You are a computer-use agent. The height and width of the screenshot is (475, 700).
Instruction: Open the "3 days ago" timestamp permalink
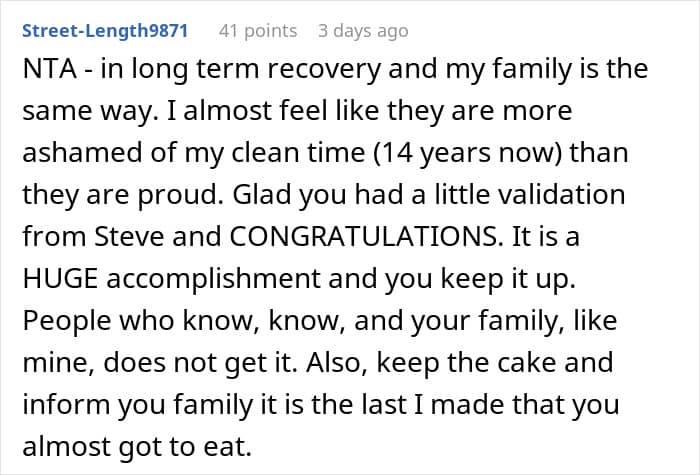point(363,30)
